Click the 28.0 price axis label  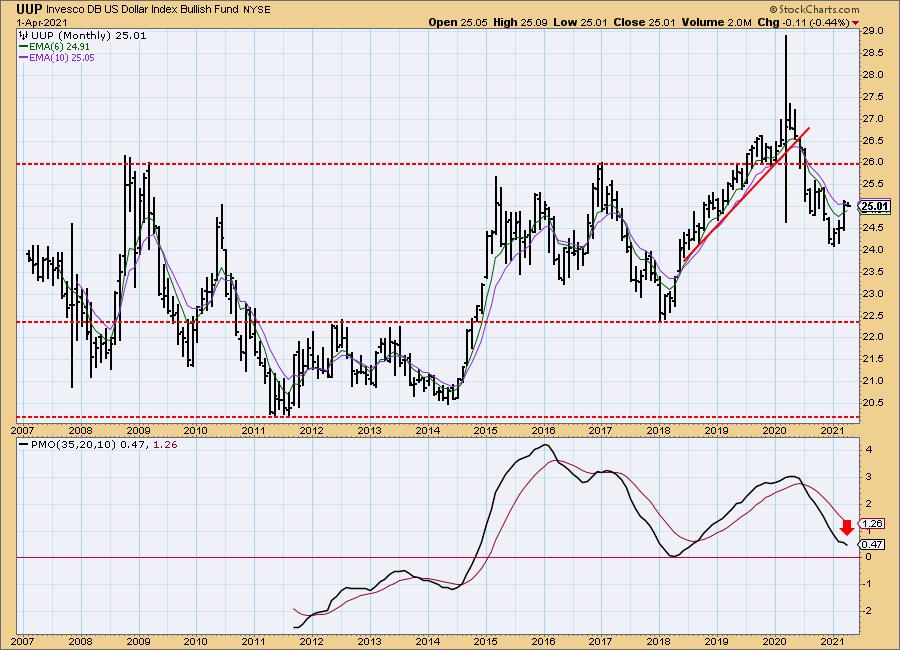click(x=872, y=75)
